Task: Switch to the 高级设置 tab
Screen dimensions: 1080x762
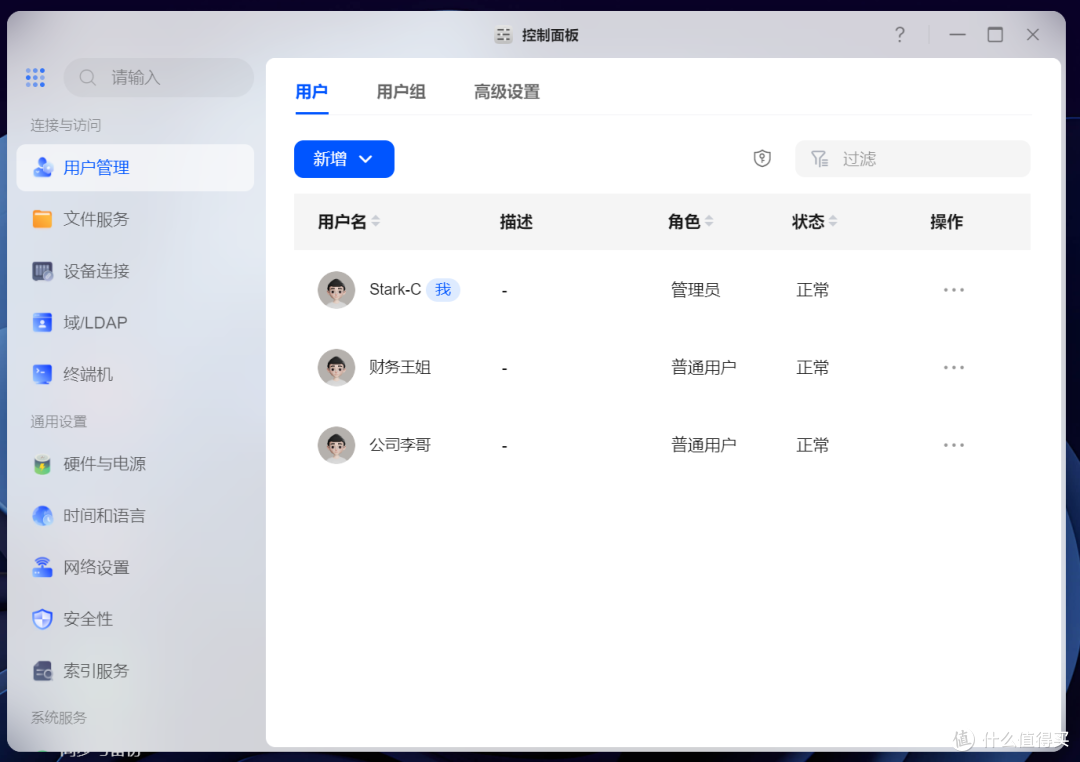Action: click(507, 92)
